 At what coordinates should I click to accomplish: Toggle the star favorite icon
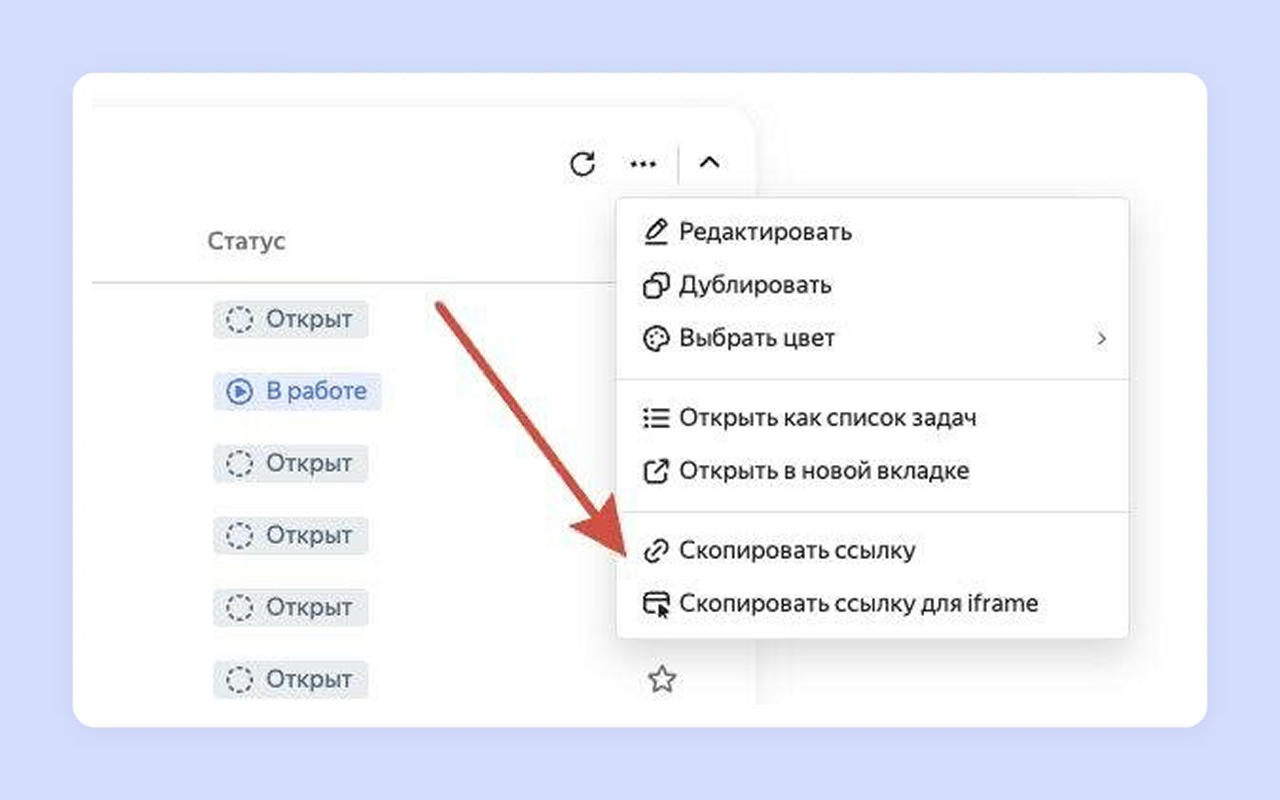point(661,681)
